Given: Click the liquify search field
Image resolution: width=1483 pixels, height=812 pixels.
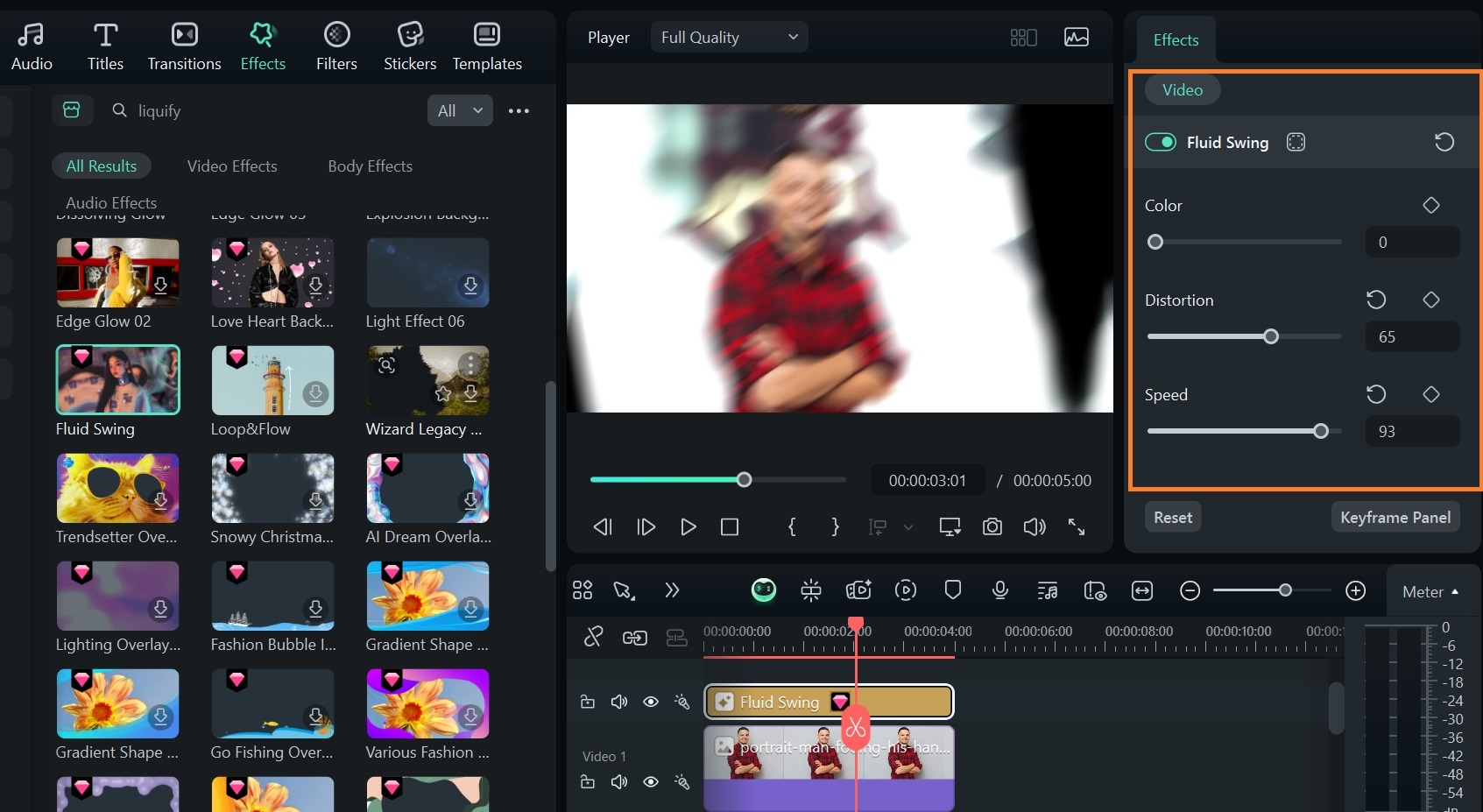Looking at the screenshot, I should 263,110.
